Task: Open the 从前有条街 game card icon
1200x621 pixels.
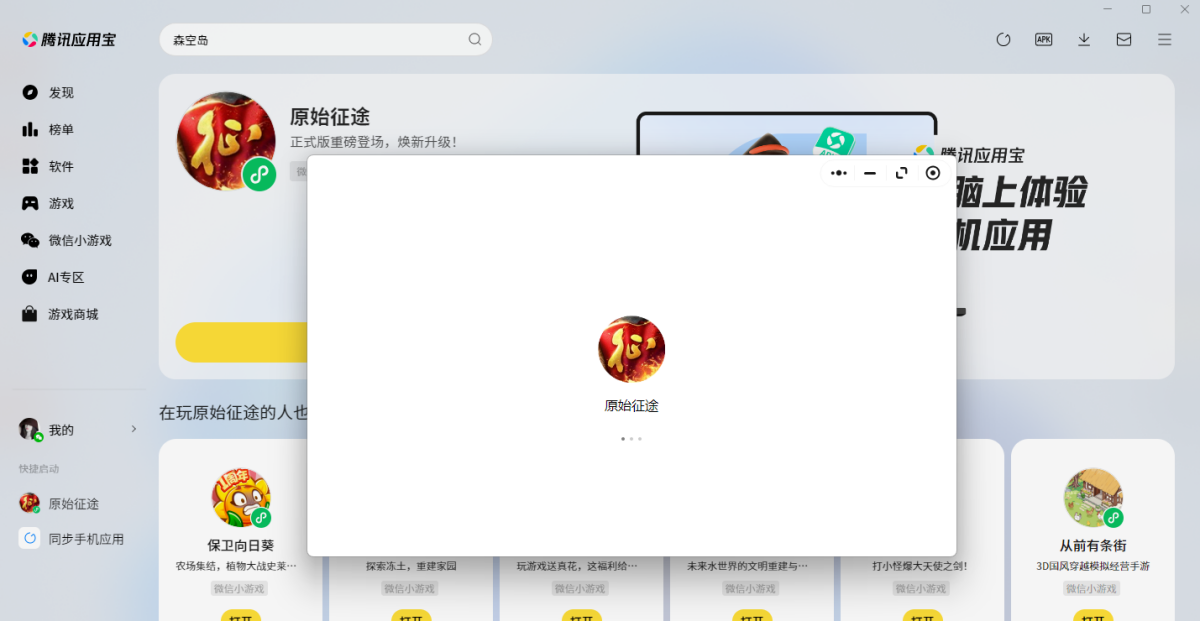Action: [1093, 497]
